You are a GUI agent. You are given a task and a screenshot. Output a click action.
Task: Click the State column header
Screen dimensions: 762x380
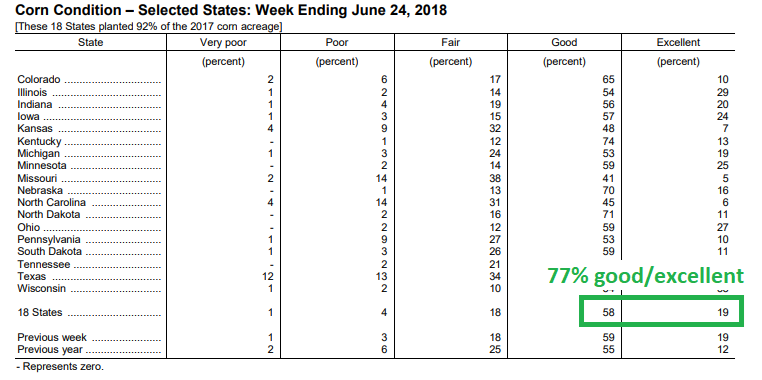click(90, 42)
